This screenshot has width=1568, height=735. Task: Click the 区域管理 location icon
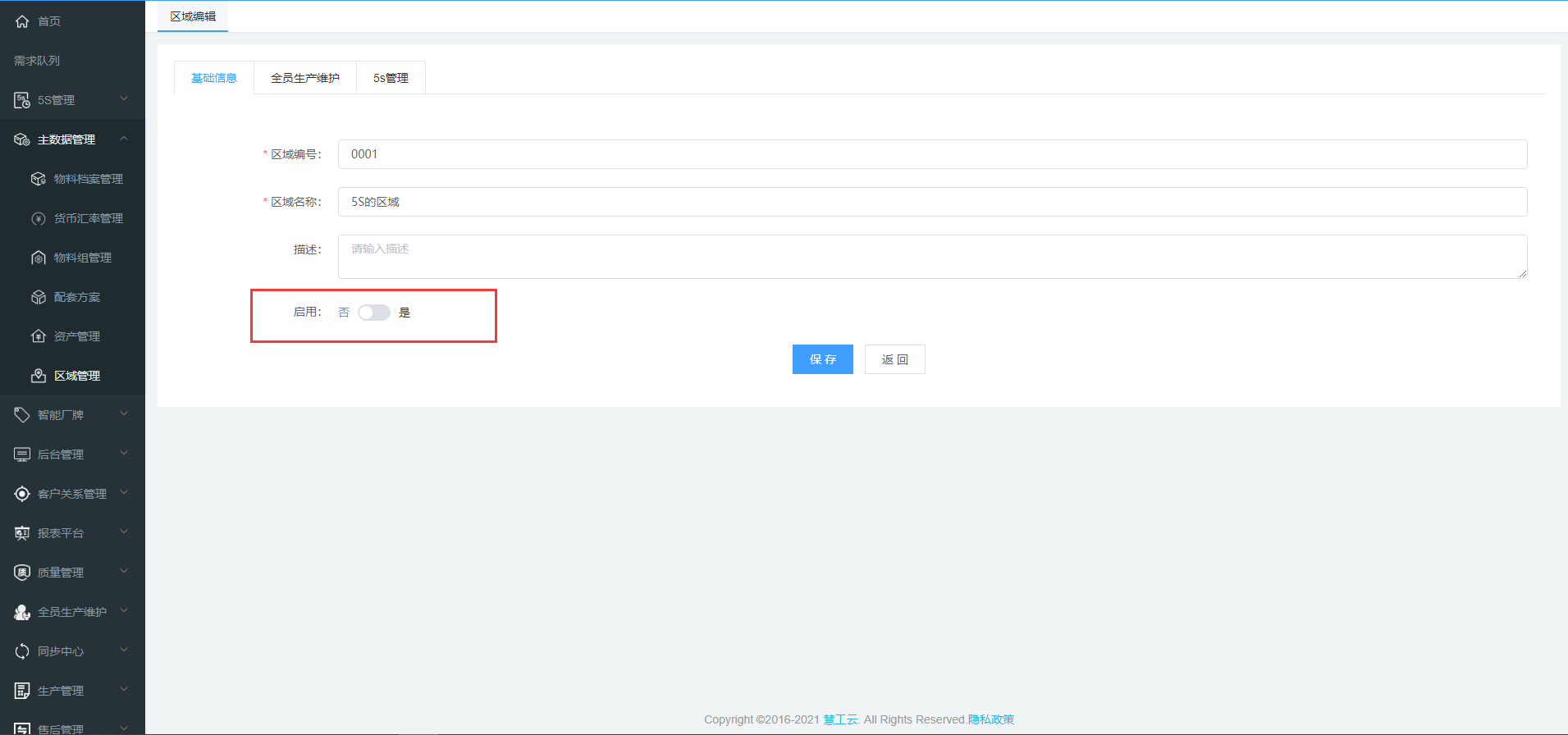coord(38,376)
